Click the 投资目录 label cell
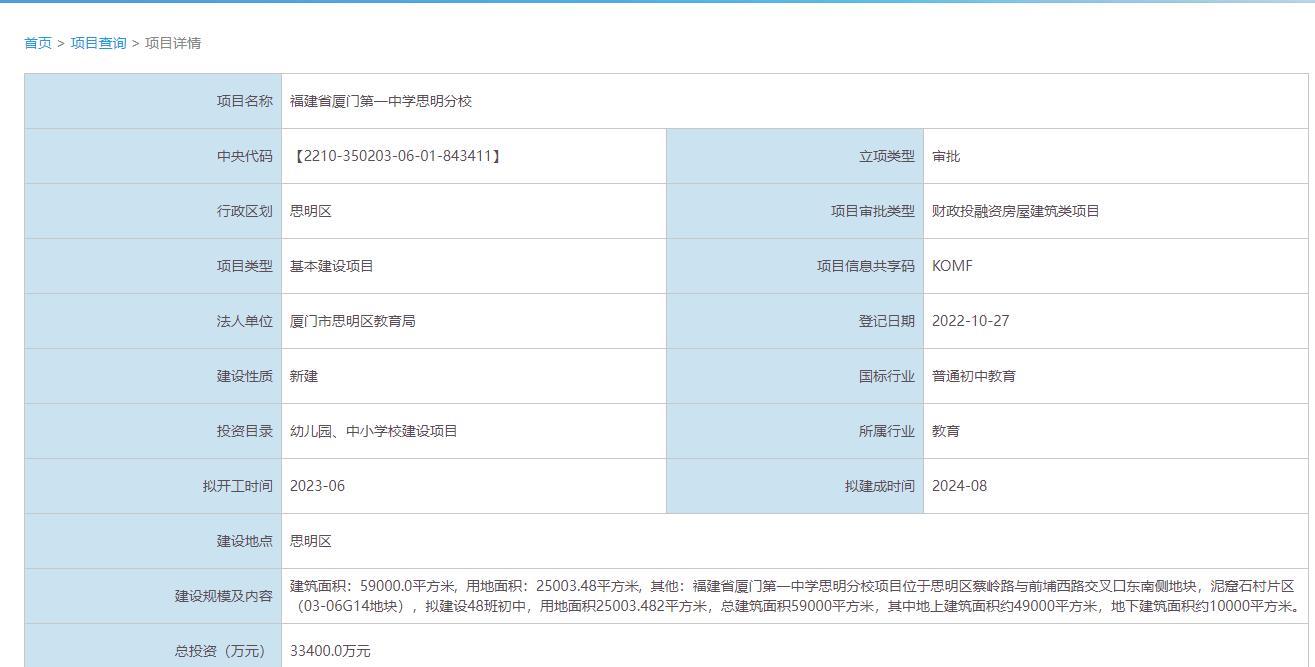Screen dimensions: 1315x667 pyautogui.click(x=153, y=431)
